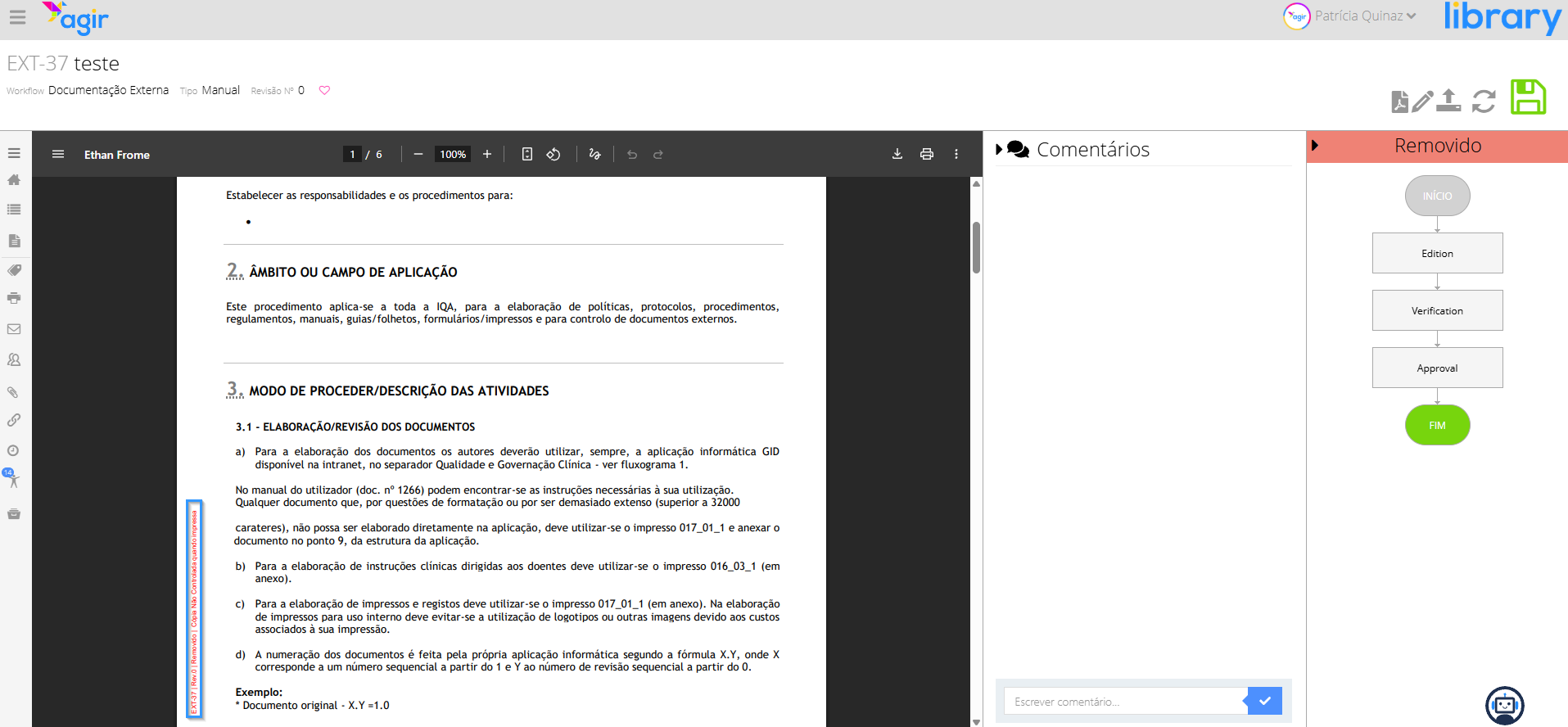Open history clock icon in sidebar
The height and width of the screenshot is (727, 1568).
click(x=14, y=450)
